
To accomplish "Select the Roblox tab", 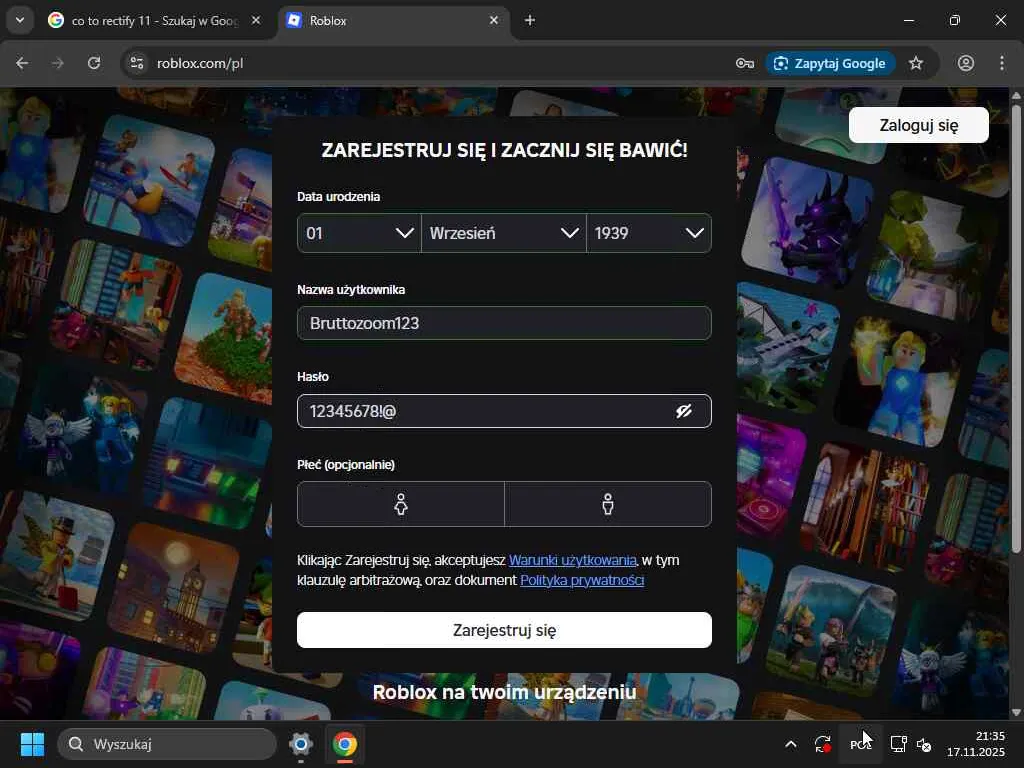I will coord(394,21).
